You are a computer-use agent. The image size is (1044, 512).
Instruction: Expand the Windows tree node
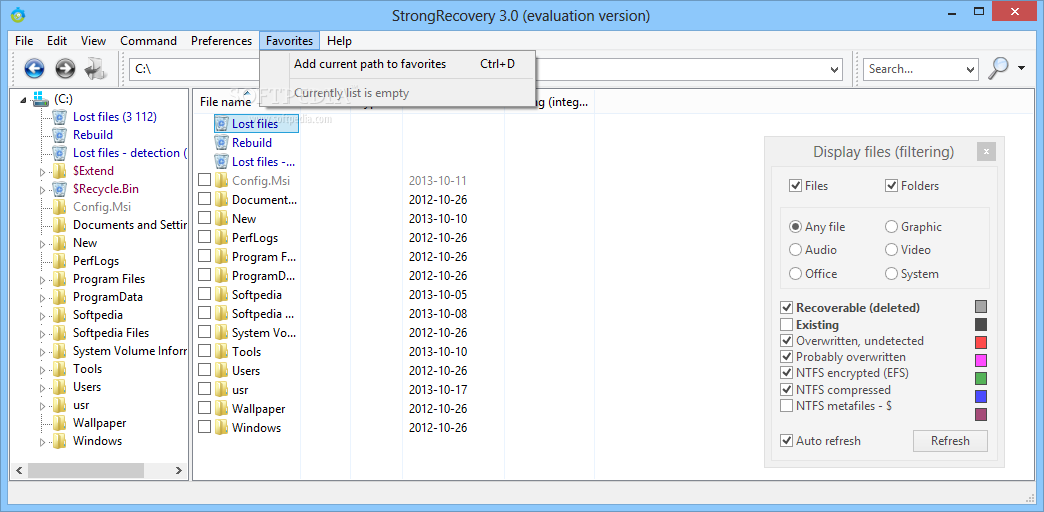[43, 441]
